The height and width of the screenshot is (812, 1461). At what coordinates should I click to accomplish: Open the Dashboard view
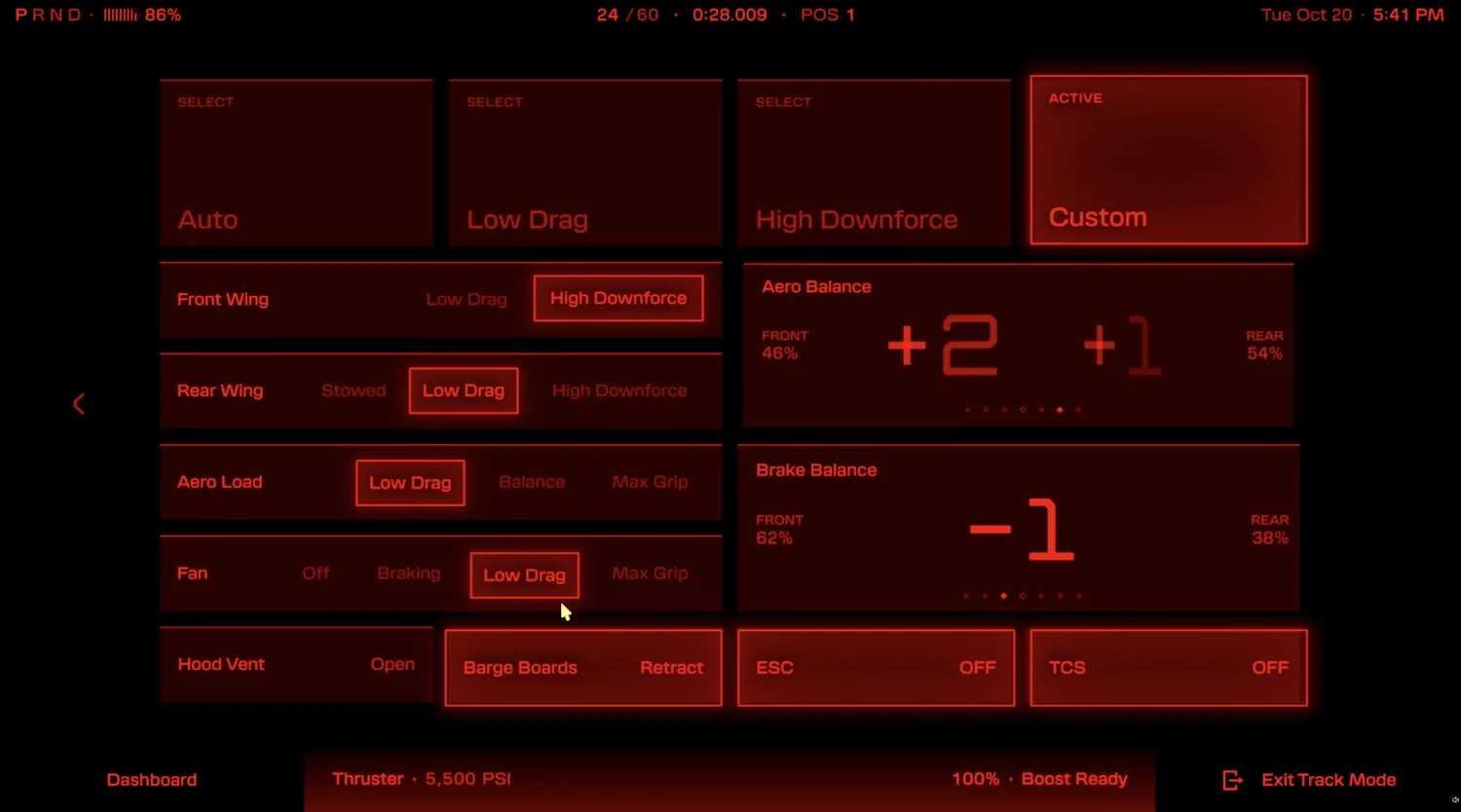(x=152, y=780)
